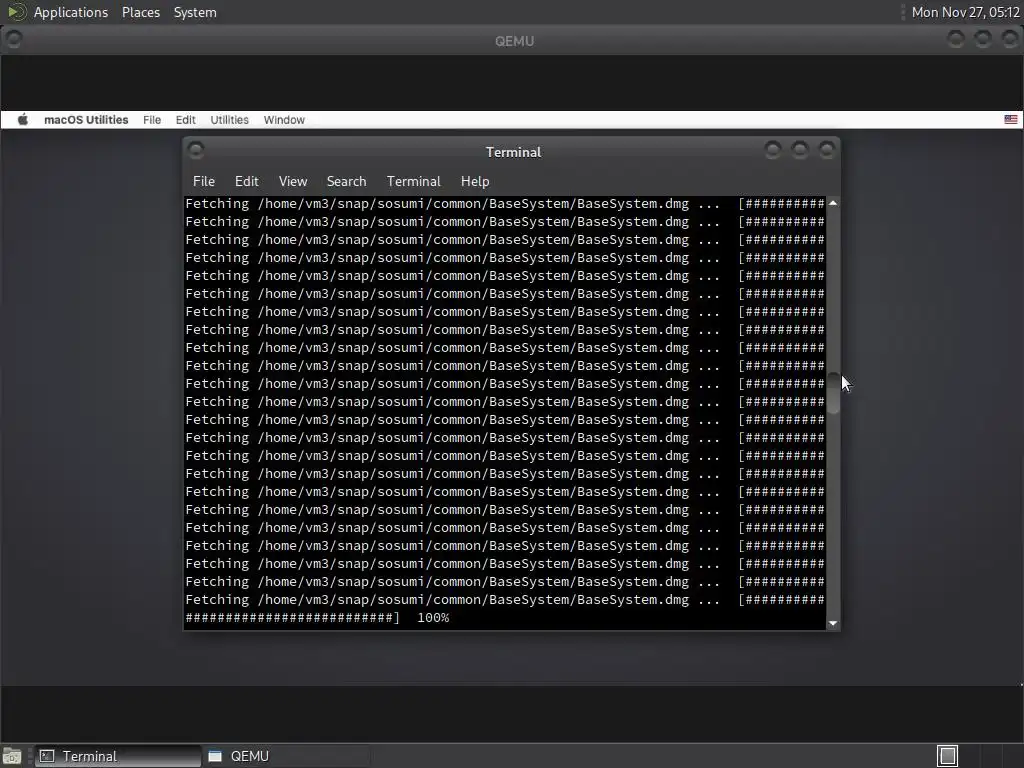Open the macOS File menu in QEMU guest
1024x768 pixels.
click(x=152, y=120)
